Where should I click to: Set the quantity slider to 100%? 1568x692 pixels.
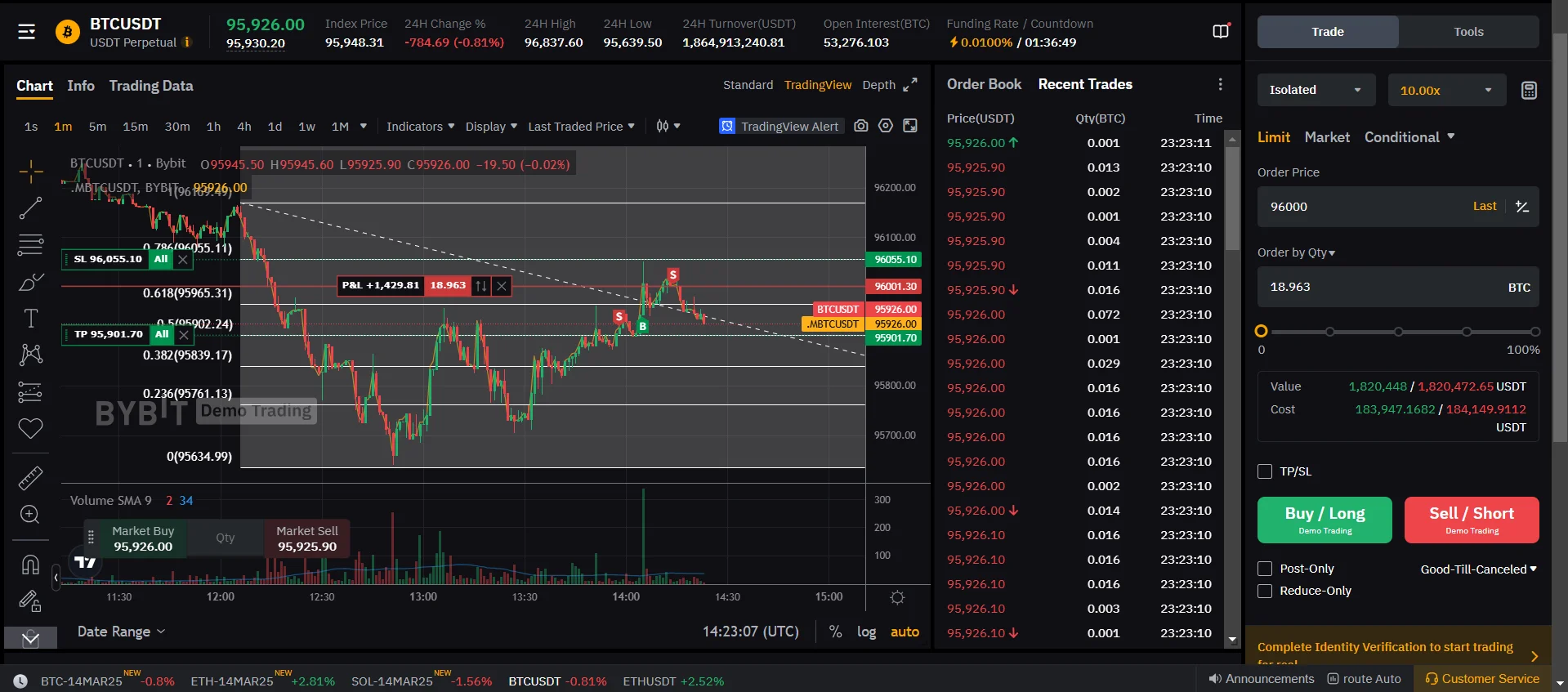[x=1535, y=332]
